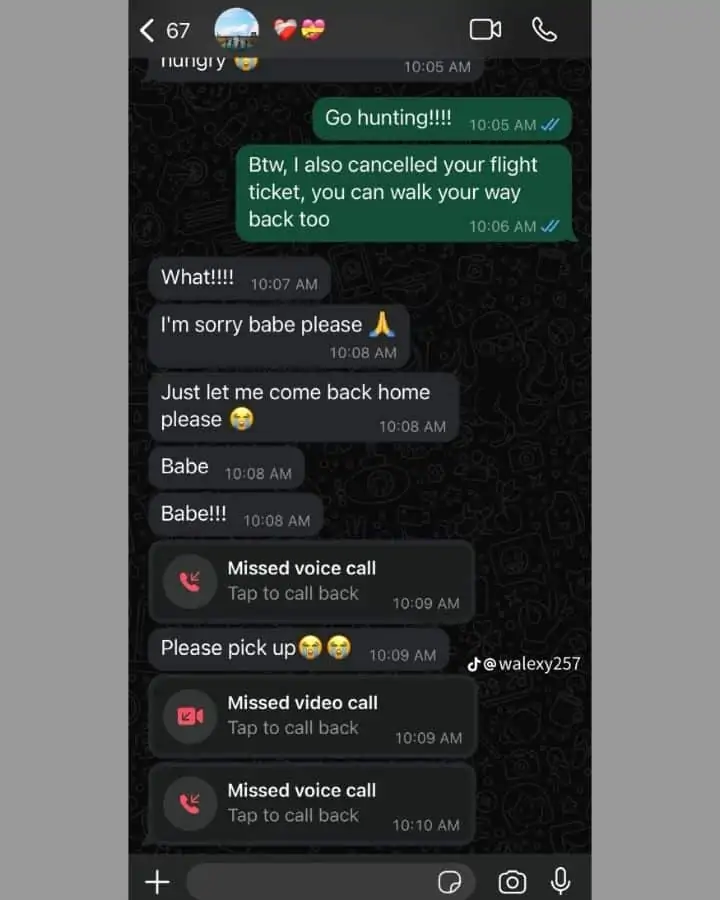Screen dimensions: 720x900
Task: Tap the plus attachment icon
Action: [157, 881]
